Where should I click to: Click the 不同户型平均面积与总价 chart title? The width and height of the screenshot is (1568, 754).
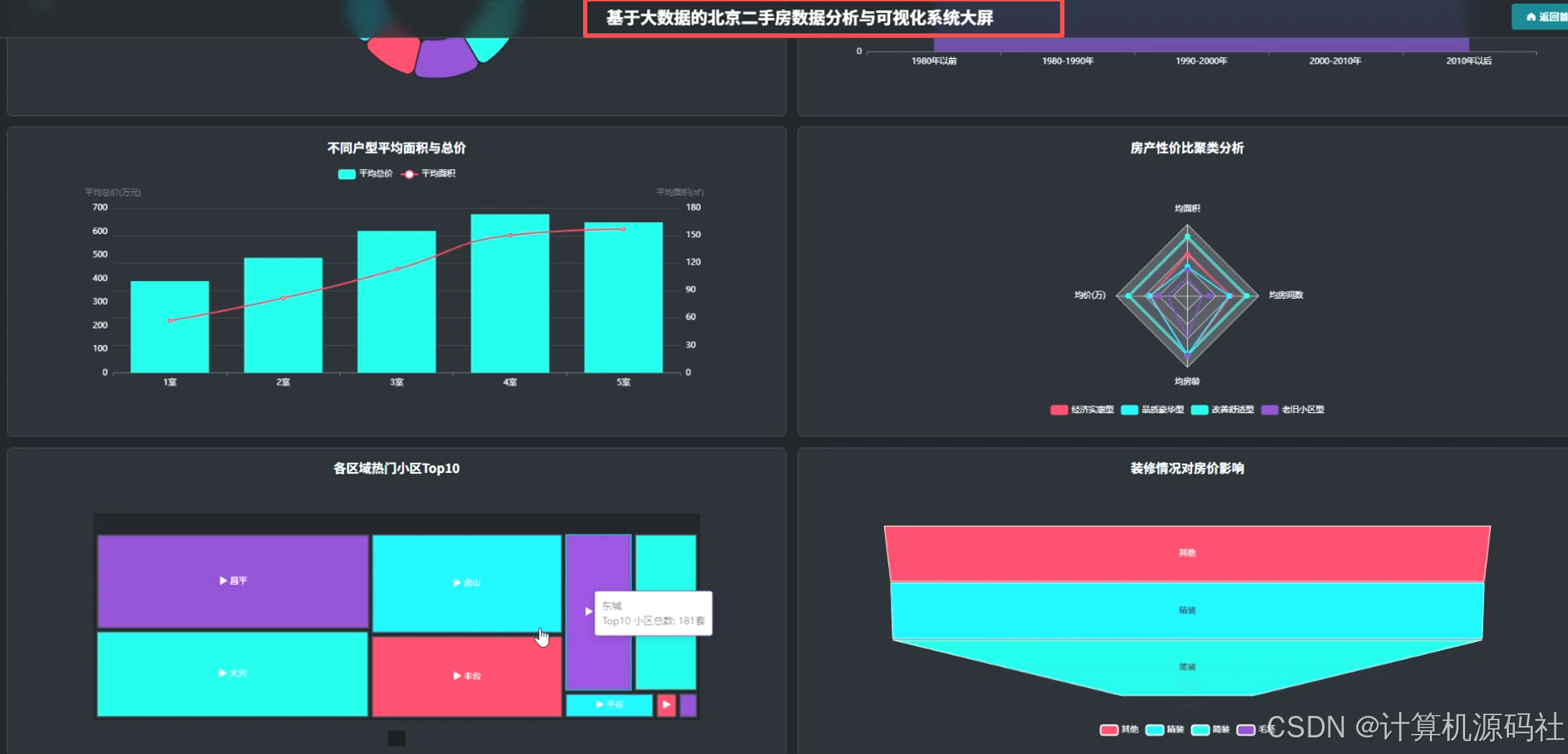[x=396, y=148]
